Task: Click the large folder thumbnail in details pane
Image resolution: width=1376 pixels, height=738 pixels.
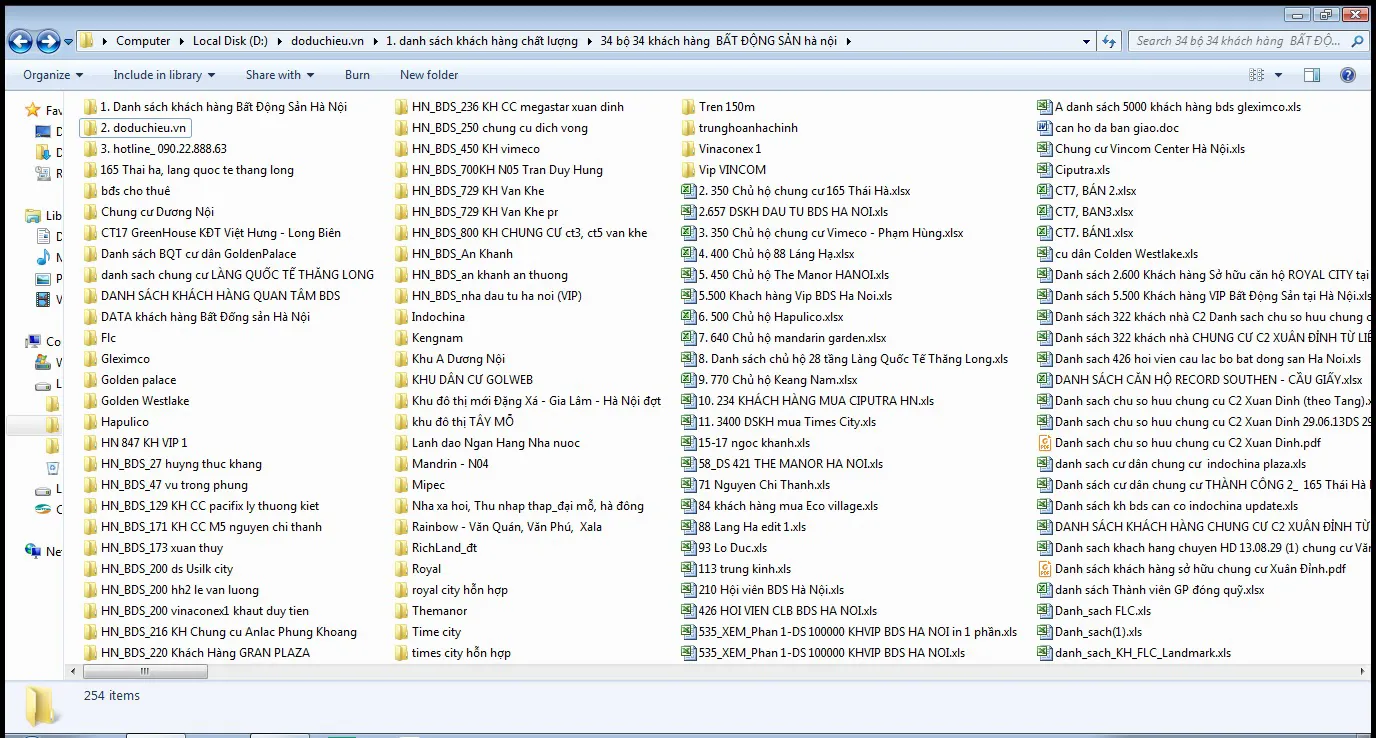Action: coord(41,706)
